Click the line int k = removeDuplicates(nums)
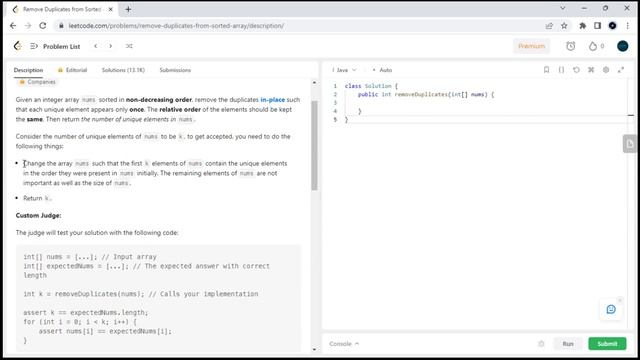Viewport: 640px width, 360px height. [x=141, y=294]
